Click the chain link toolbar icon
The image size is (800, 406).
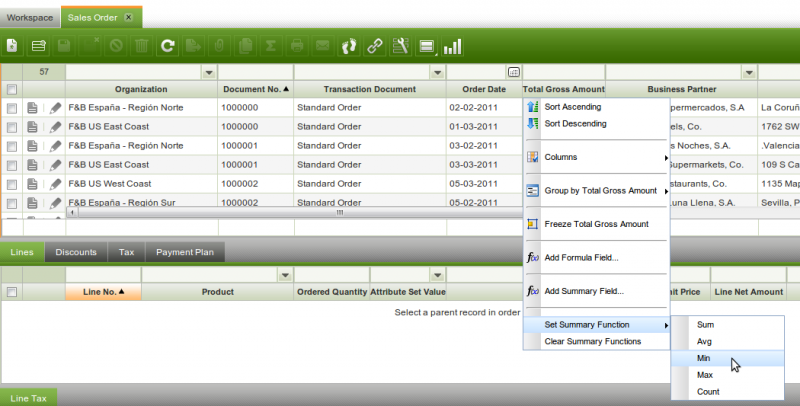pos(375,46)
